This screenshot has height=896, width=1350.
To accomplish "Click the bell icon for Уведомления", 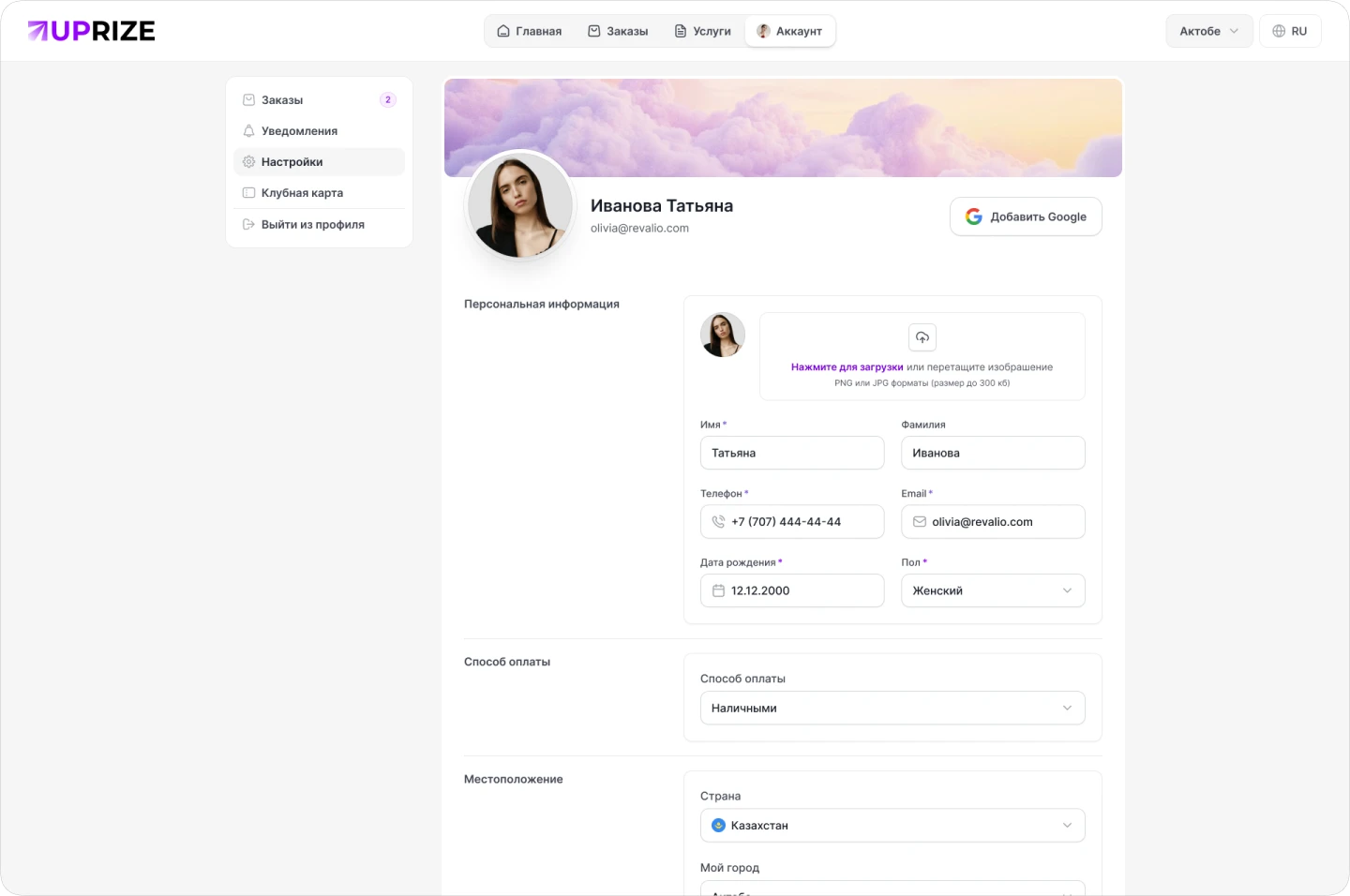I will click(x=248, y=130).
